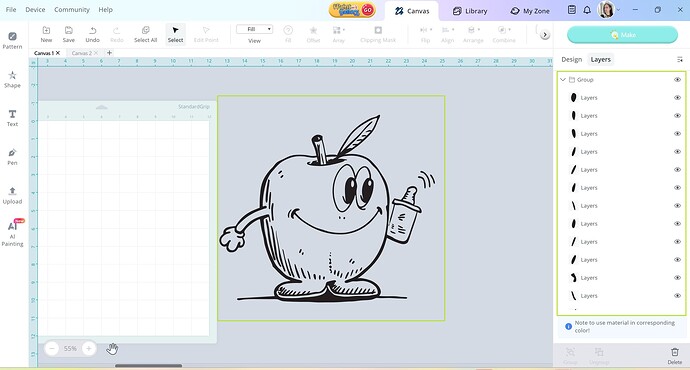Select the Shape tool

(x=12, y=79)
